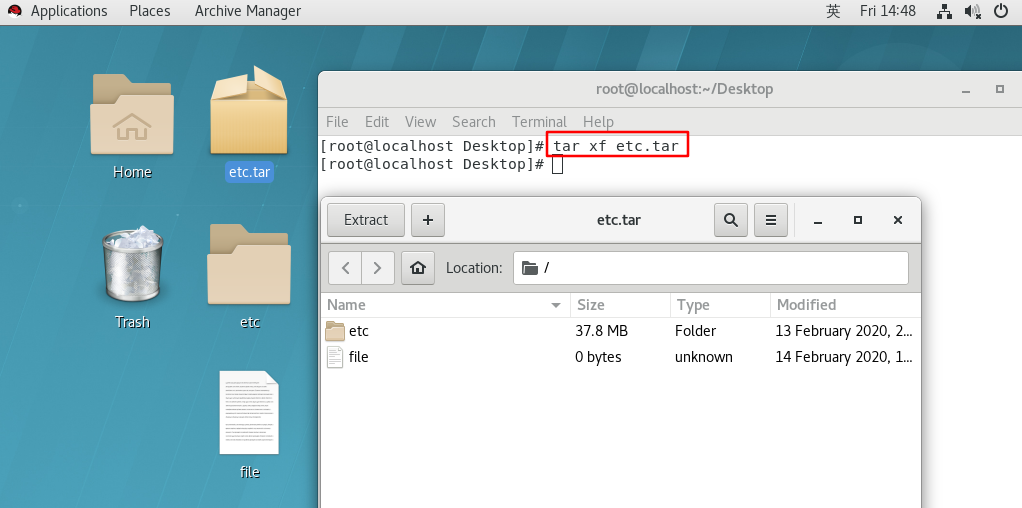Click the 0 bytes size cell
Screen dimensions: 1022x508
coord(598,357)
